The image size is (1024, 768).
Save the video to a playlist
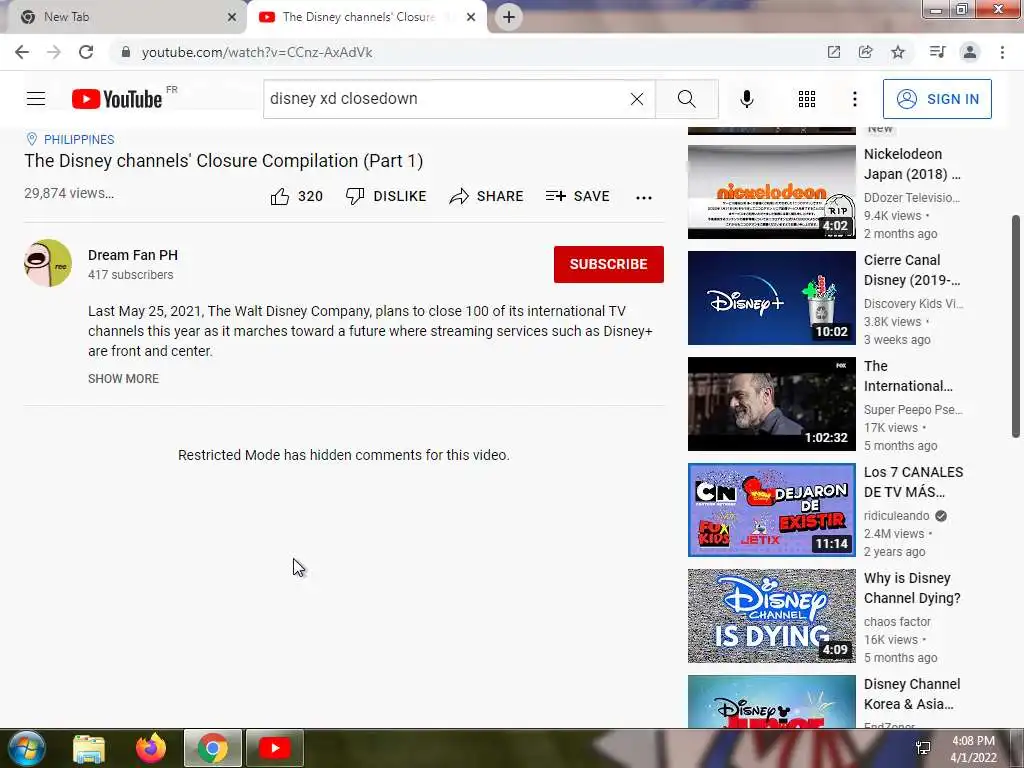click(x=577, y=197)
